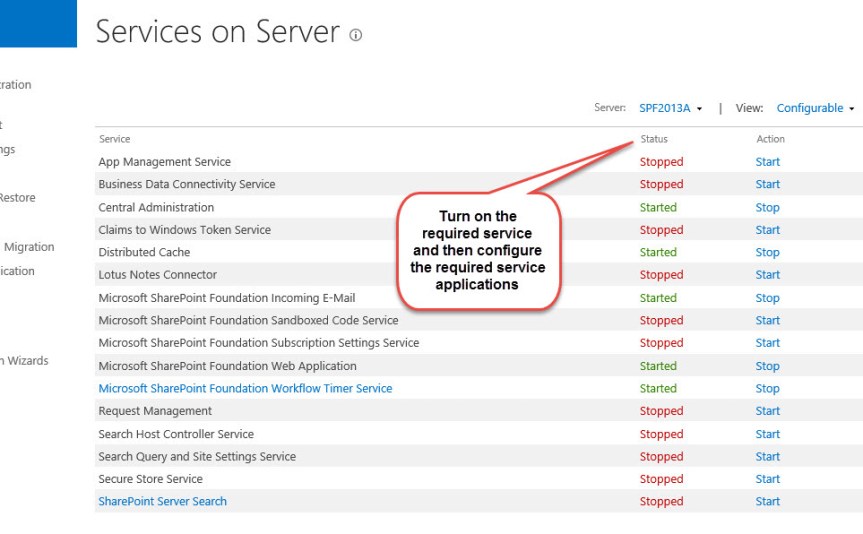Click the Action column header

(x=771, y=139)
